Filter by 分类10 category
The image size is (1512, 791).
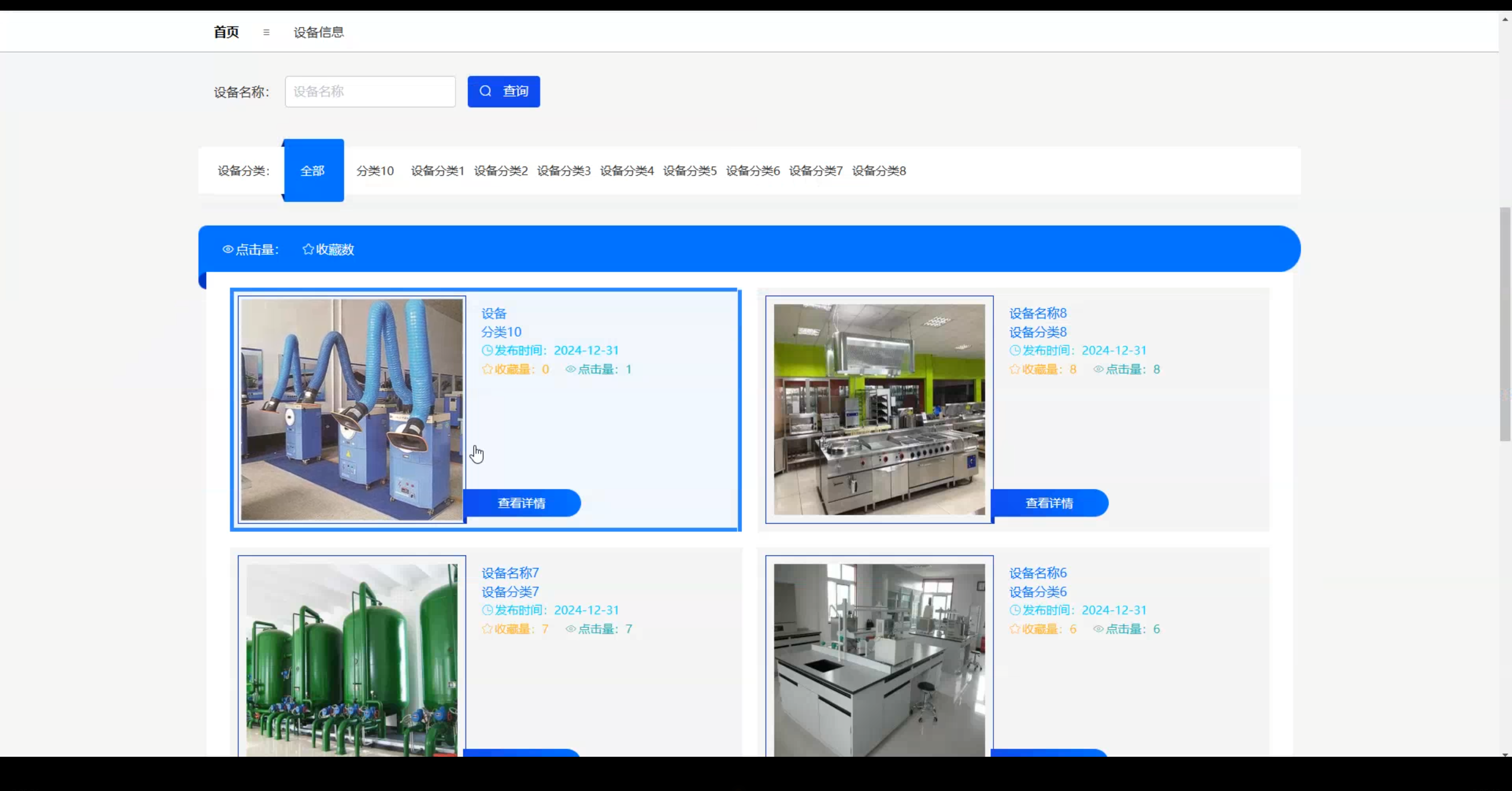375,171
